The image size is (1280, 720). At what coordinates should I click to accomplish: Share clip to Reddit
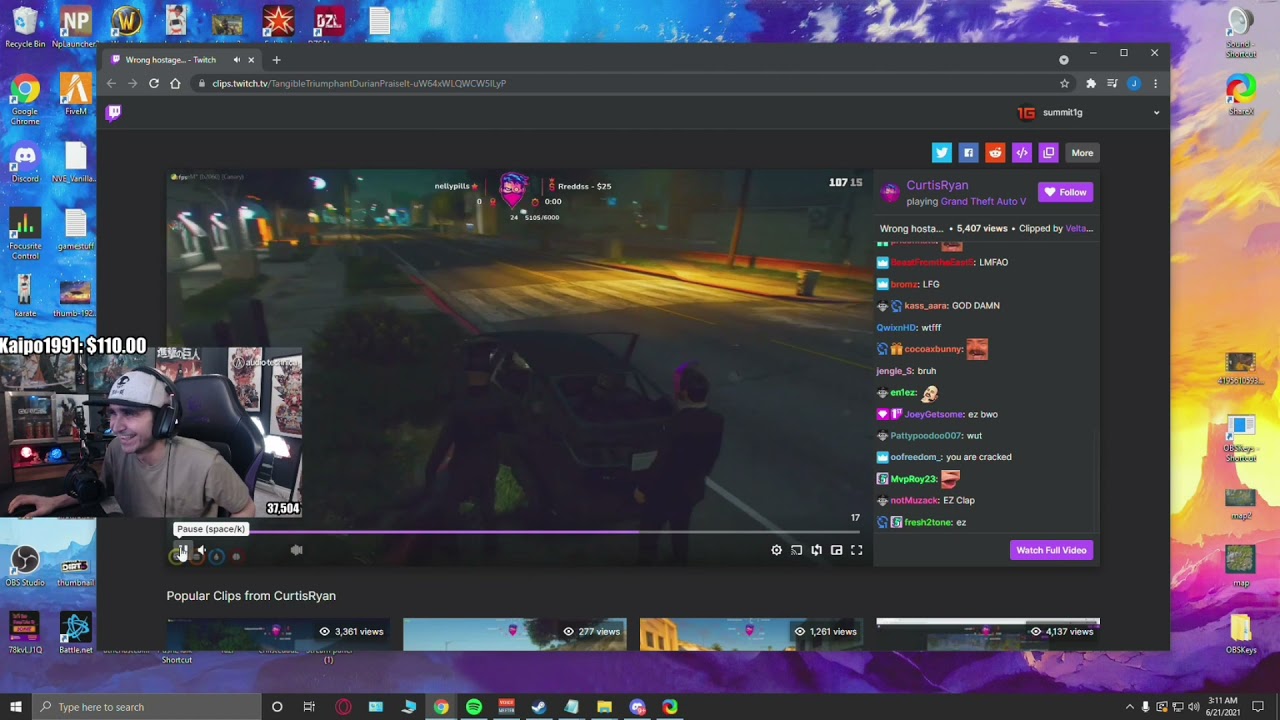[994, 152]
